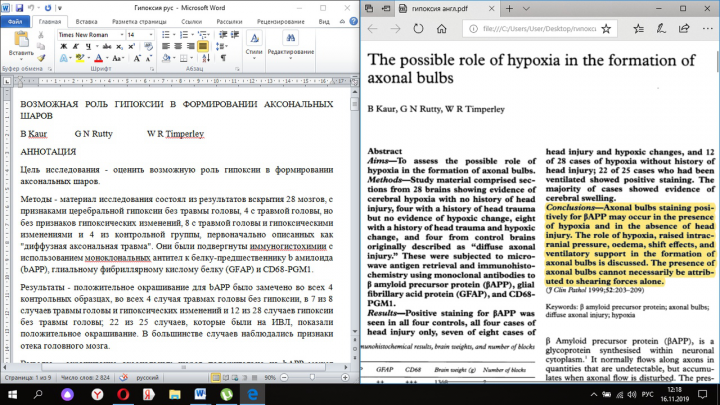Add PDF to favorites with star icon
The height and width of the screenshot is (405, 720).
point(606,29)
